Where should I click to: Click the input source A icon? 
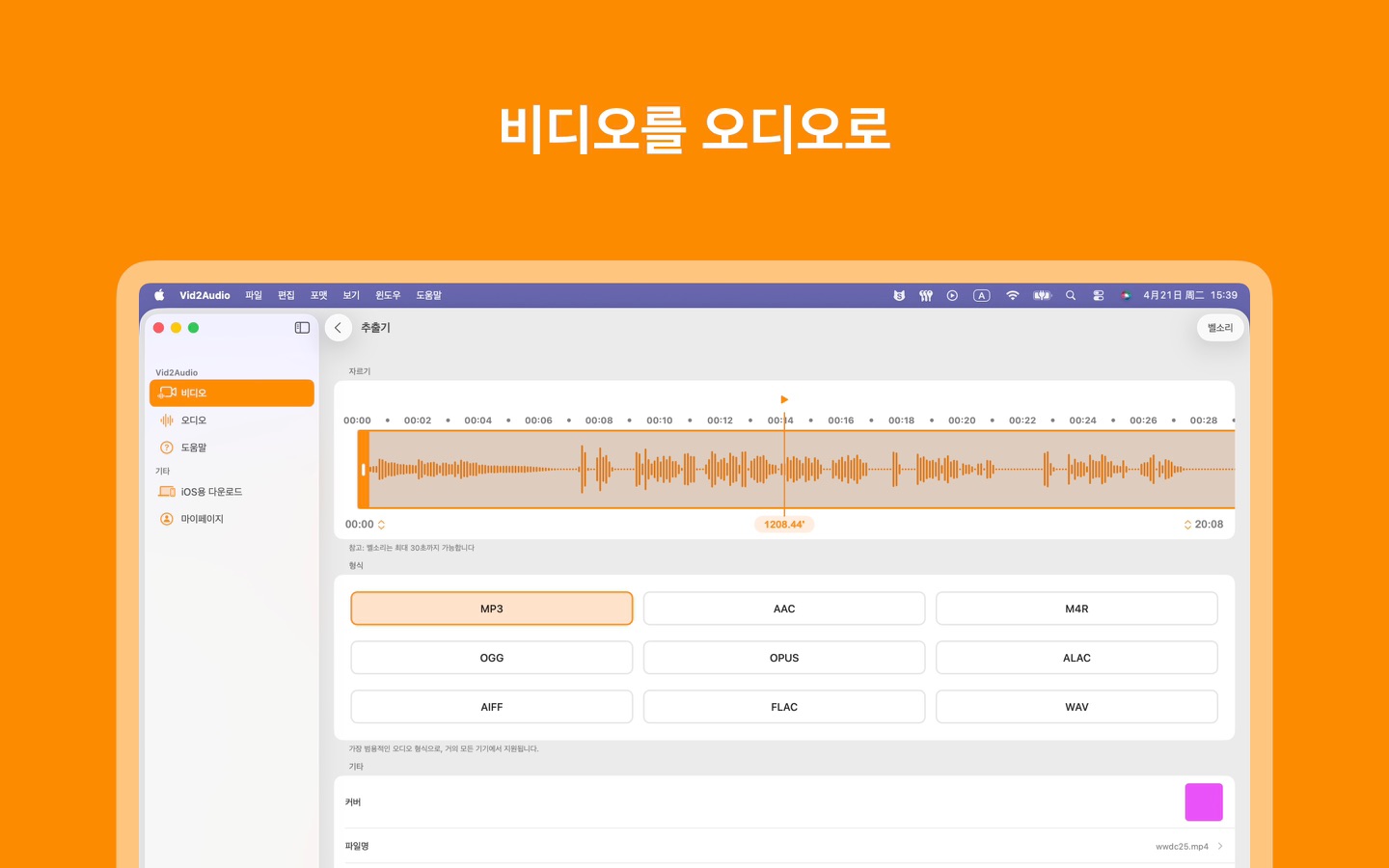(982, 296)
